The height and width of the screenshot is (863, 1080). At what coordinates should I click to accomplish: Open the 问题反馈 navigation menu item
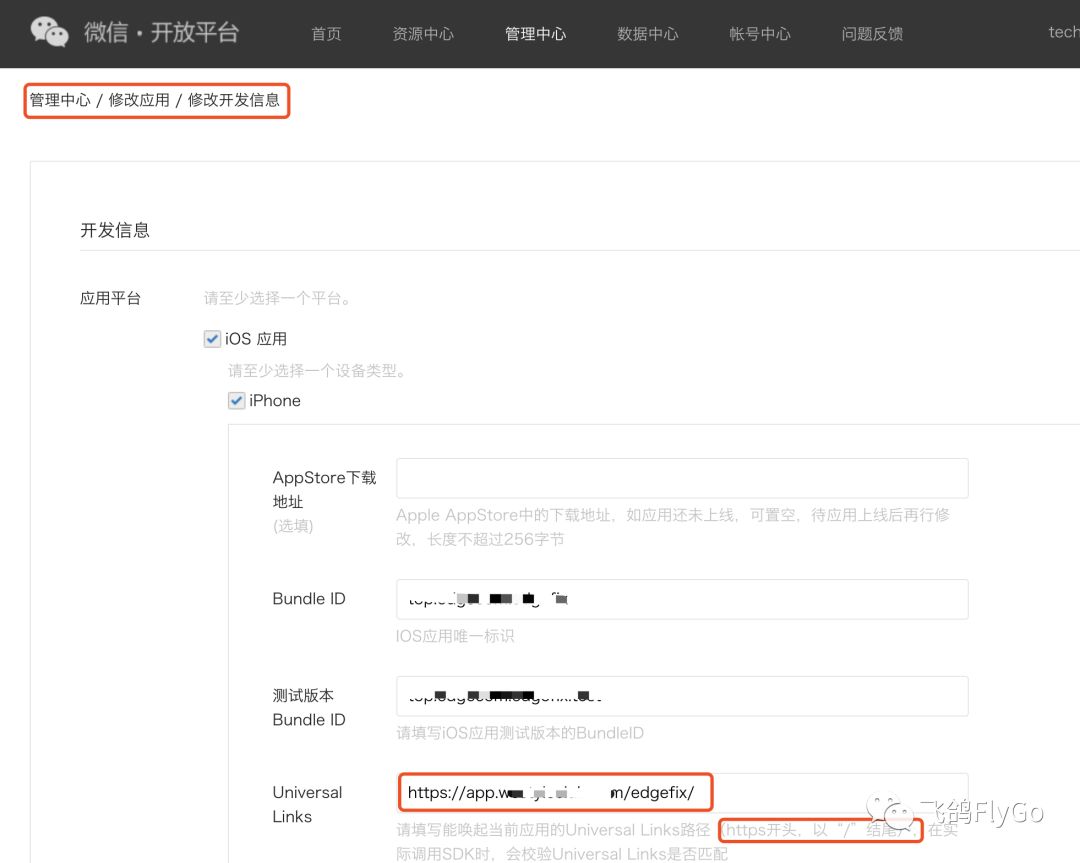871,33
